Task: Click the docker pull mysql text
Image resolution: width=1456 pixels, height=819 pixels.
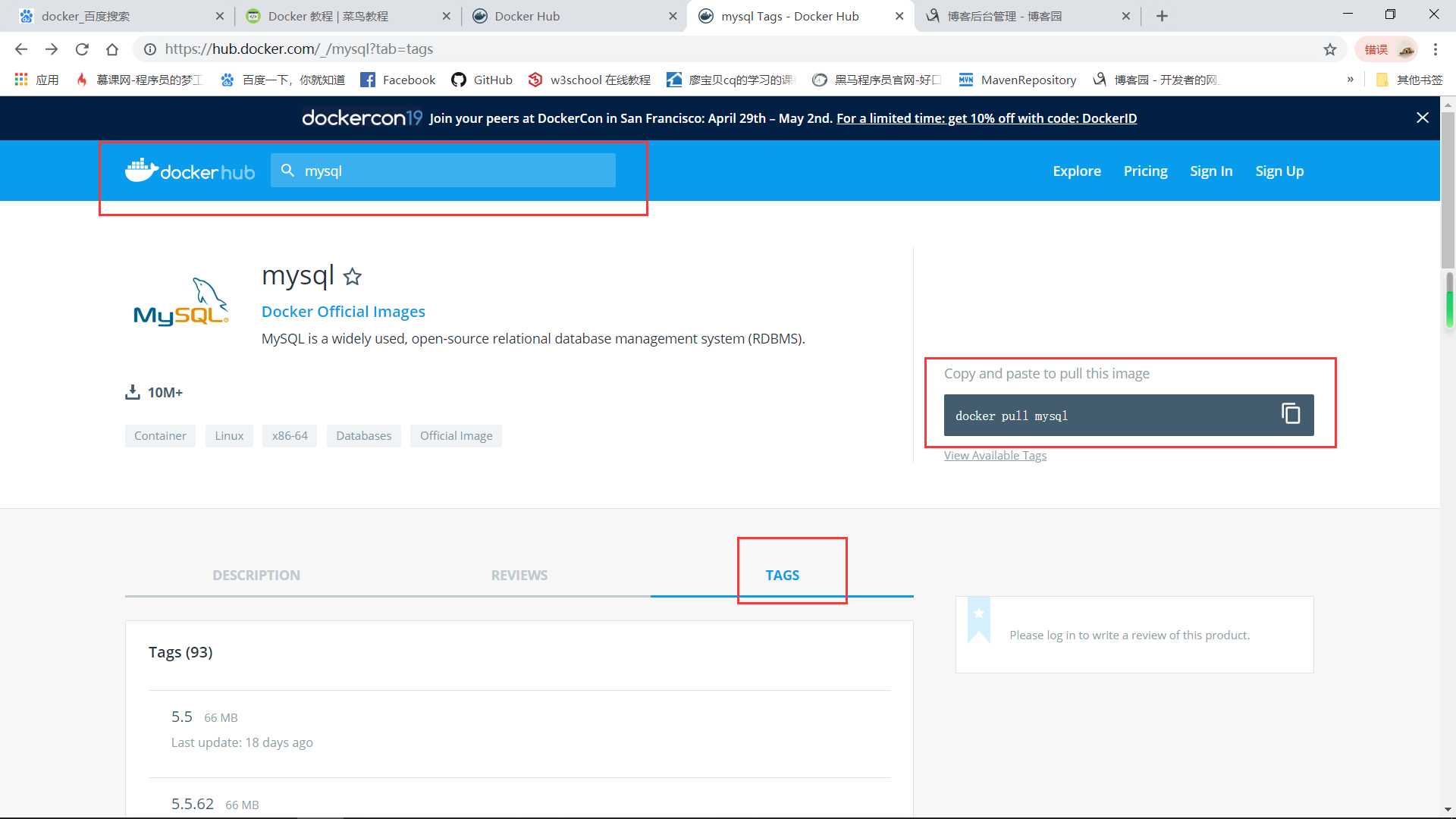Action: 1012,416
